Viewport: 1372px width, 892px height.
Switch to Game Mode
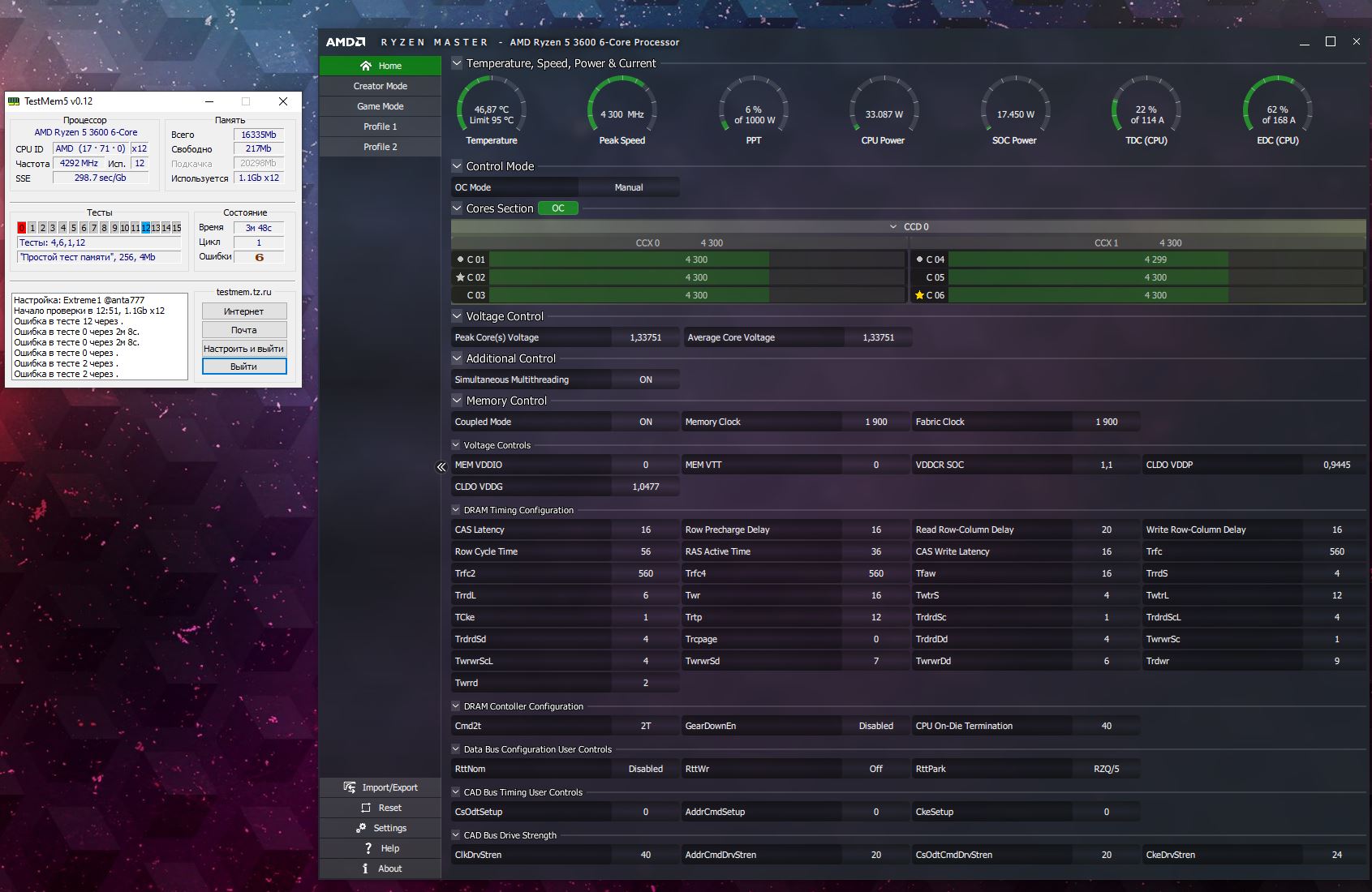(381, 106)
